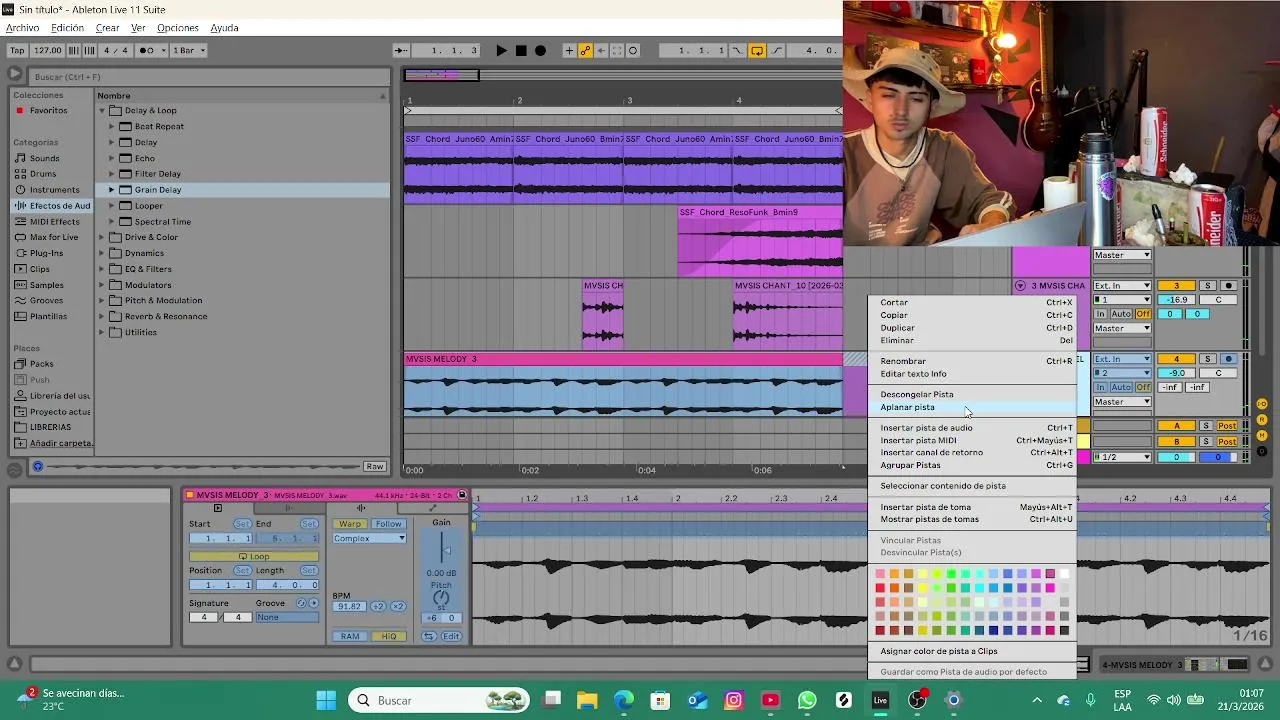Adjust the clip Gain slider
The width and height of the screenshot is (1280, 720).
[442, 549]
